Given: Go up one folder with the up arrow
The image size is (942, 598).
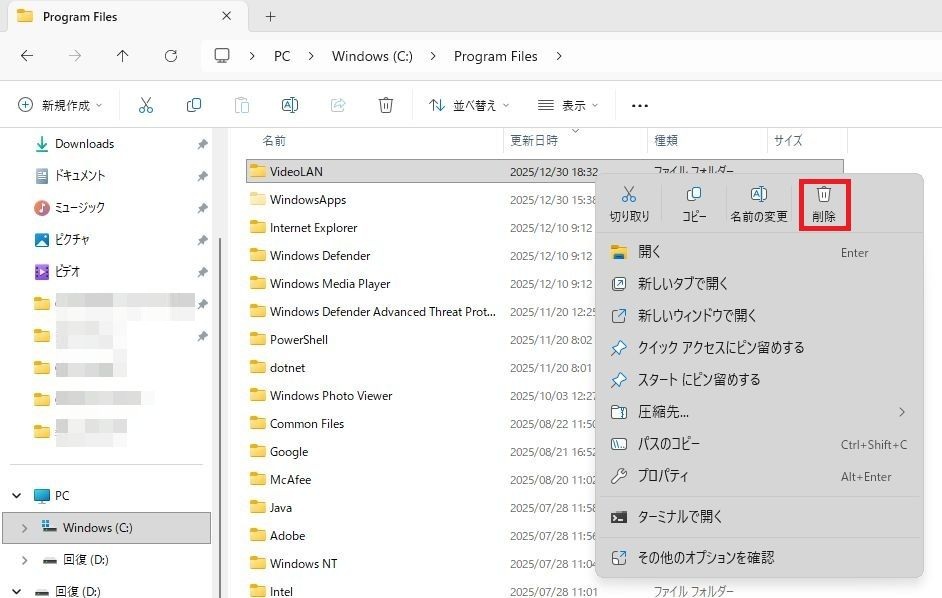Looking at the screenshot, I should tap(123, 56).
